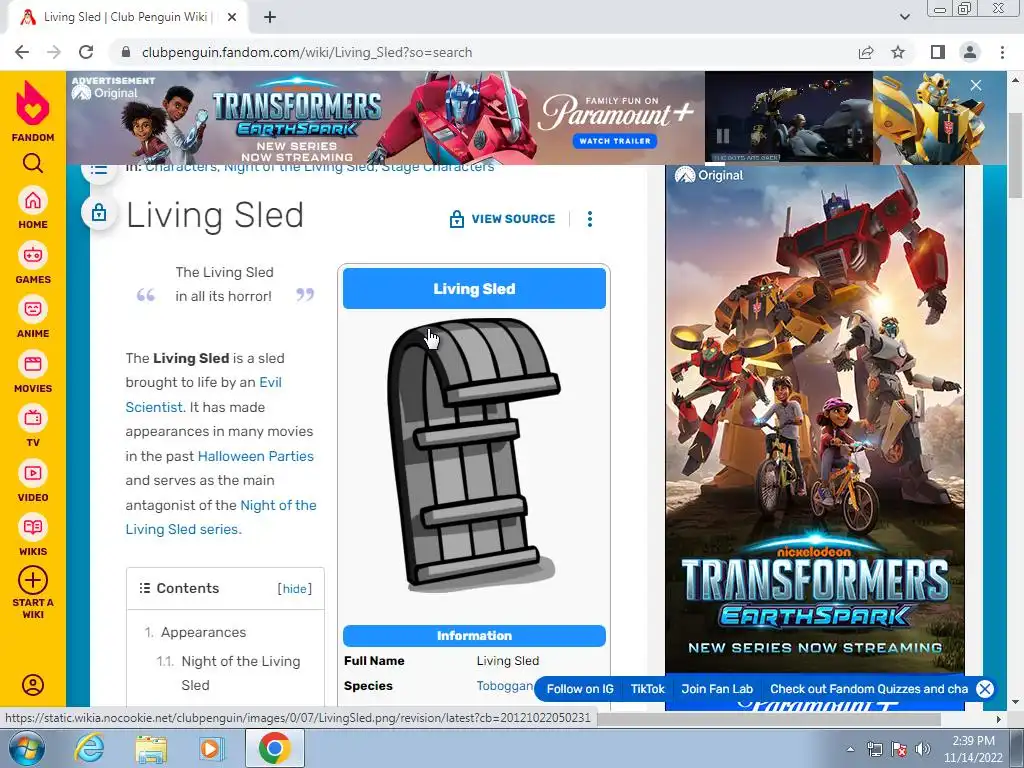
Task: Click the TikTok link
Action: pos(647,689)
